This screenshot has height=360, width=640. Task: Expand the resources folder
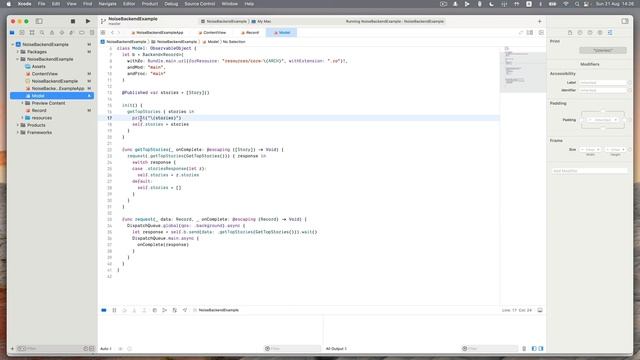pyautogui.click(x=23, y=118)
